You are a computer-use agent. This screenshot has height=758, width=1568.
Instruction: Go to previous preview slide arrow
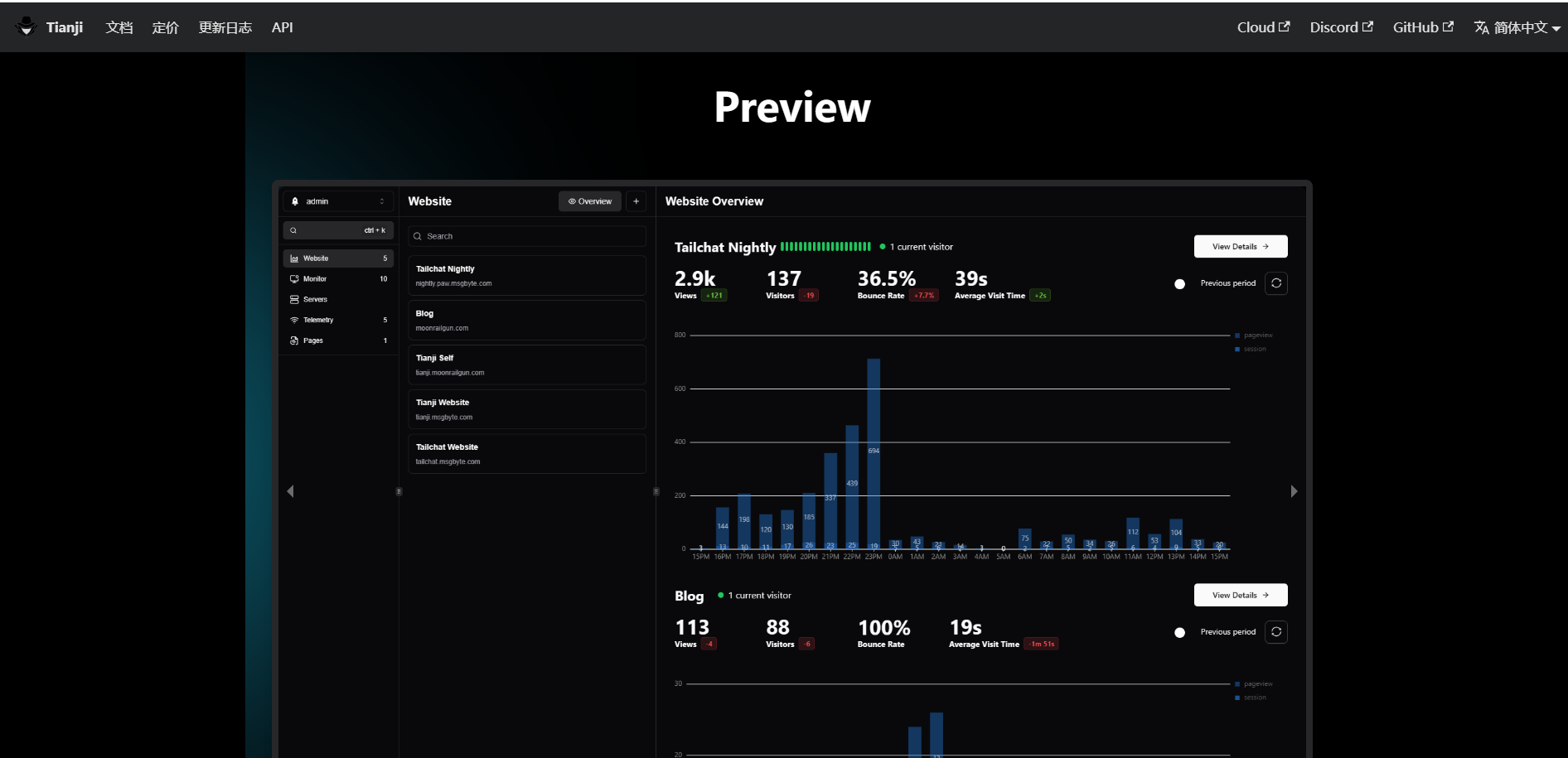(290, 491)
